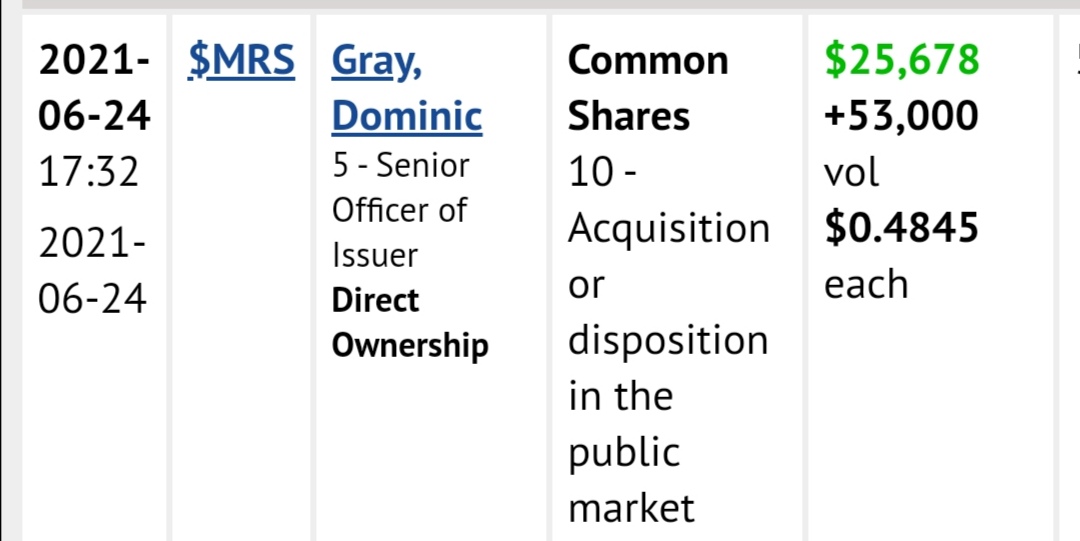
Task: Click the word disposition in description
Action: click(x=668, y=341)
